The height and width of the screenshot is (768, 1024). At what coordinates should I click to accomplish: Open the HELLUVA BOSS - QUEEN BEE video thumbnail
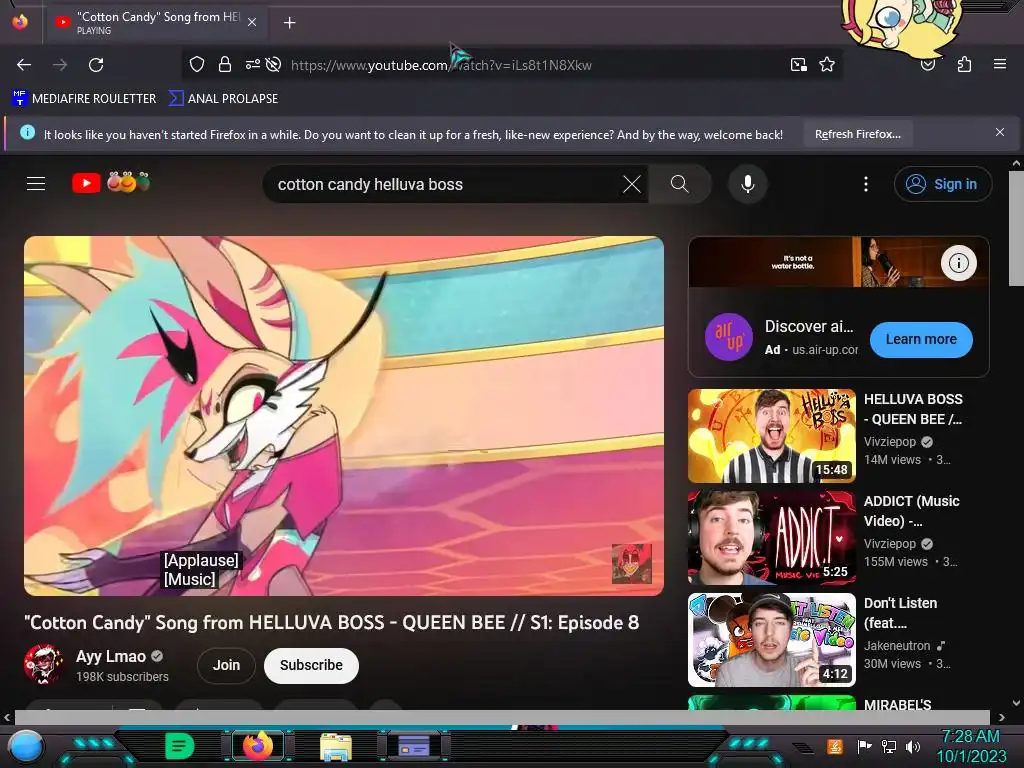pyautogui.click(x=771, y=436)
